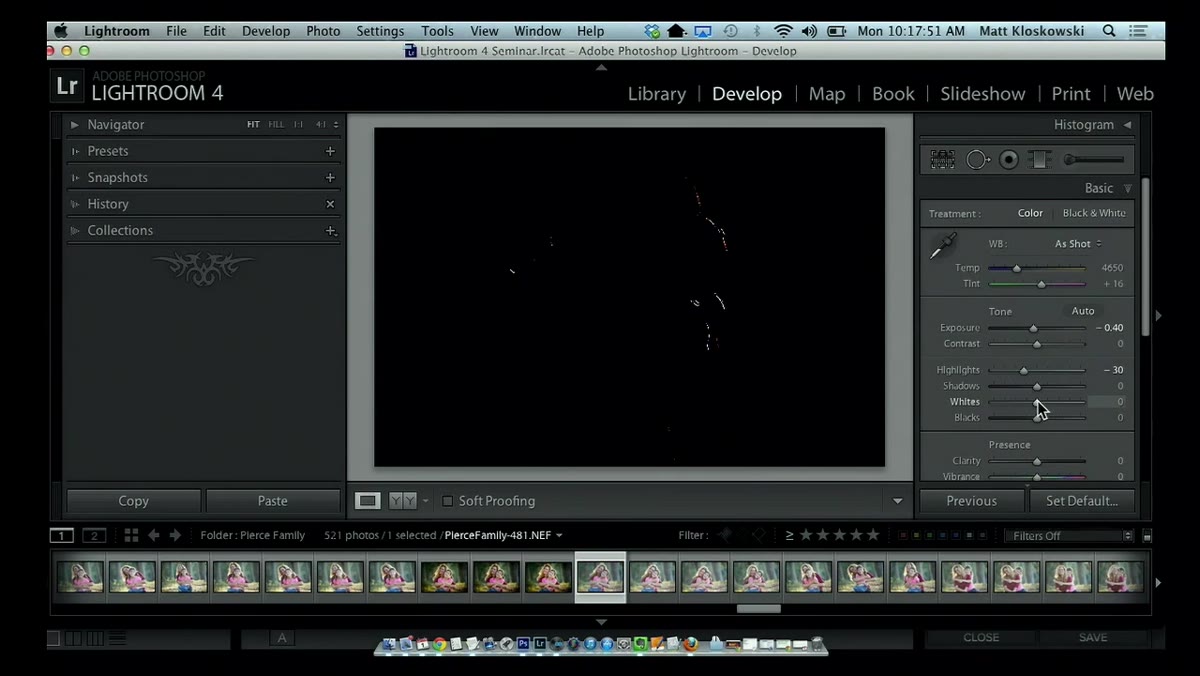
Task: Open grid view icon in filmstrip bar
Action: click(131, 535)
